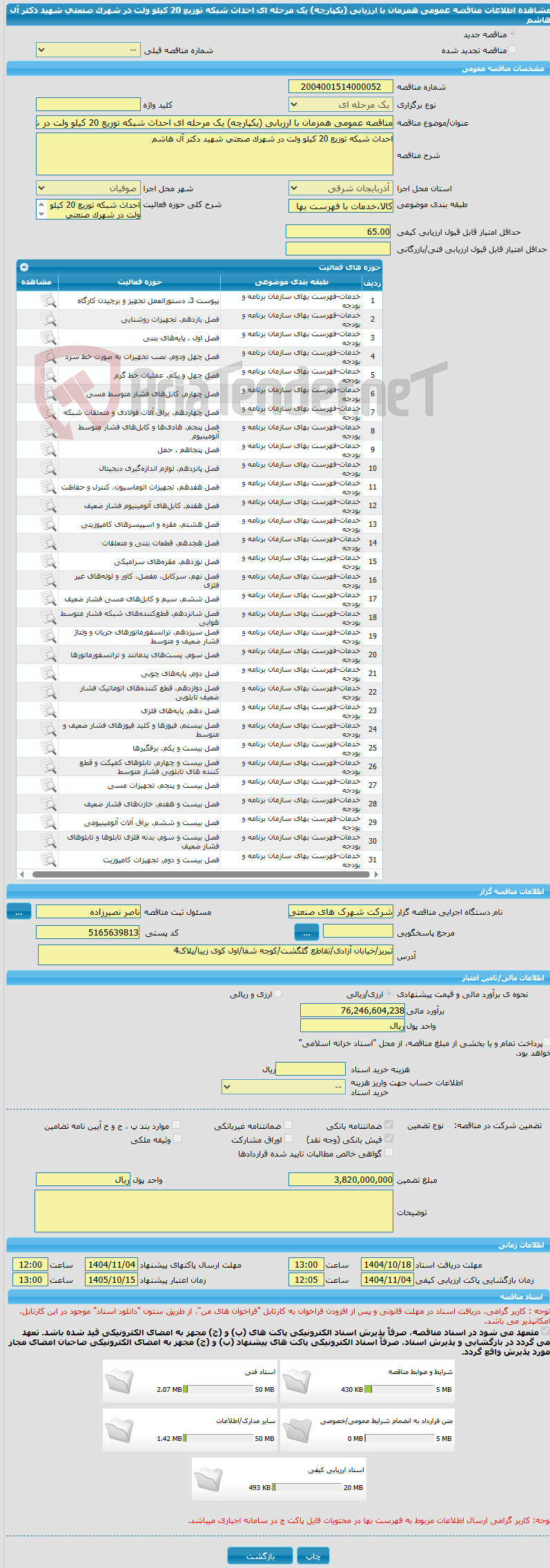
Task: Open view icon for activity row 5
Action: 48,374
